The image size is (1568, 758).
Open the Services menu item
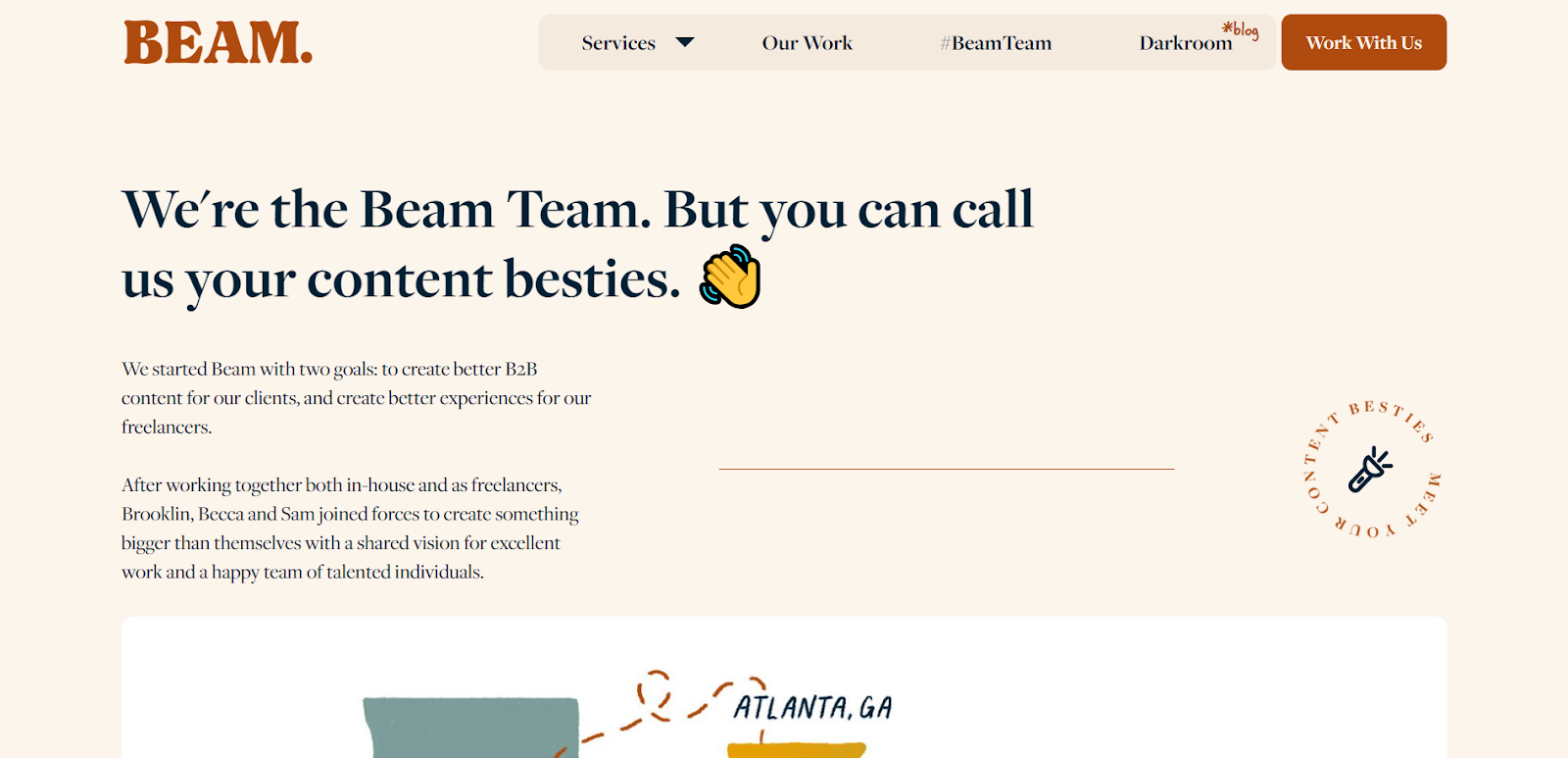coord(618,43)
